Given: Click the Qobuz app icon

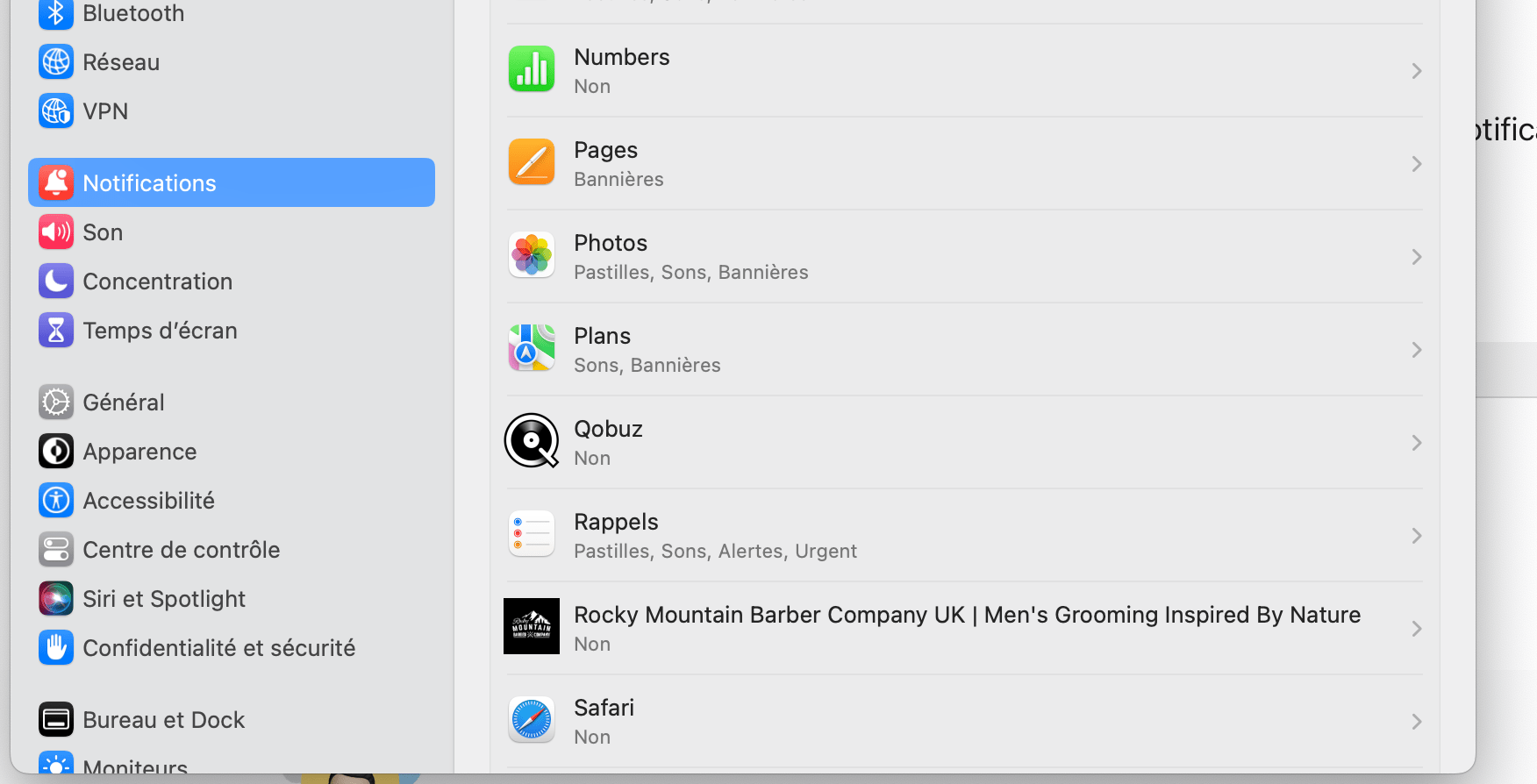Looking at the screenshot, I should (532, 440).
